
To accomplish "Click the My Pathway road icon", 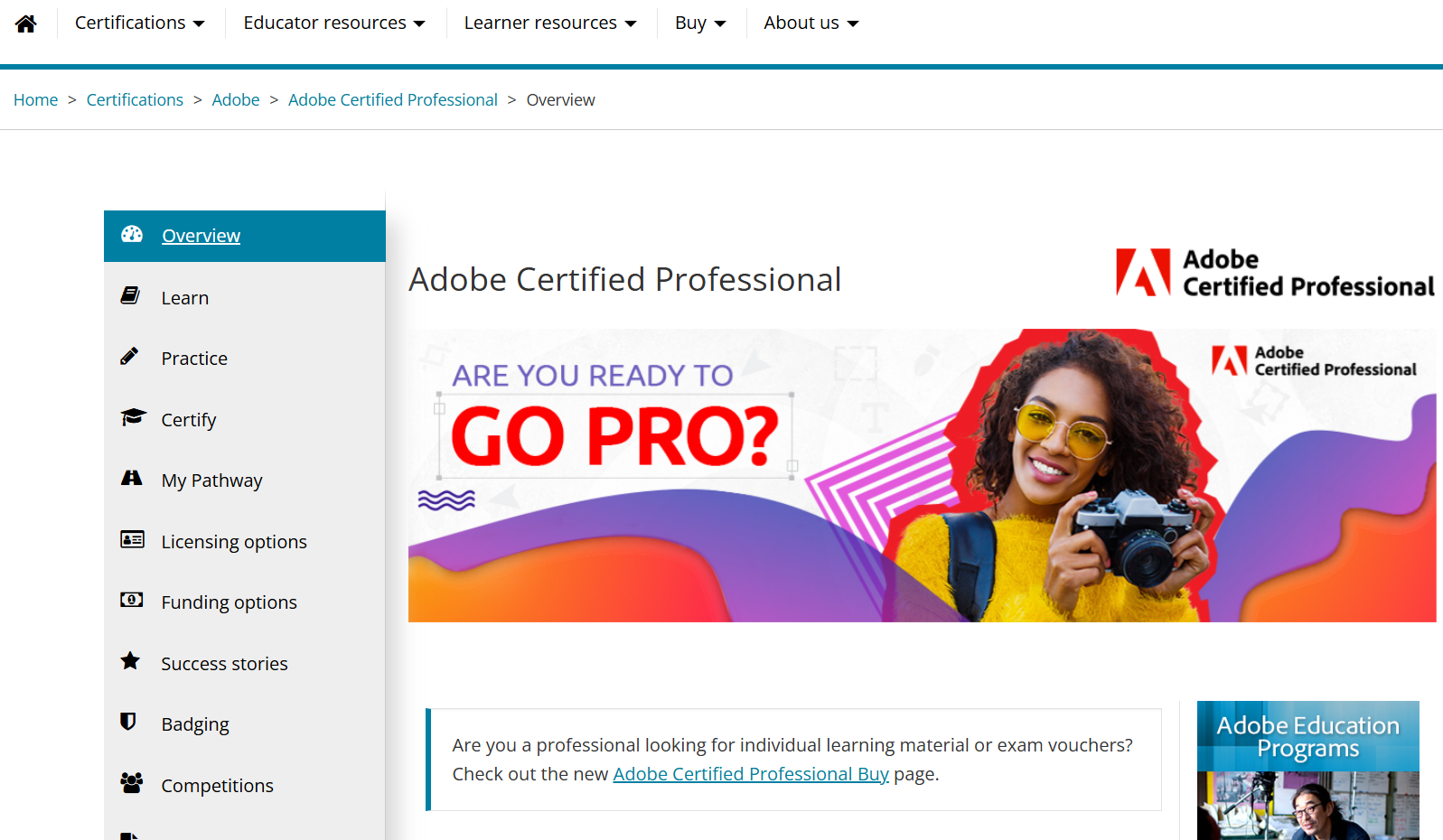I will (132, 478).
